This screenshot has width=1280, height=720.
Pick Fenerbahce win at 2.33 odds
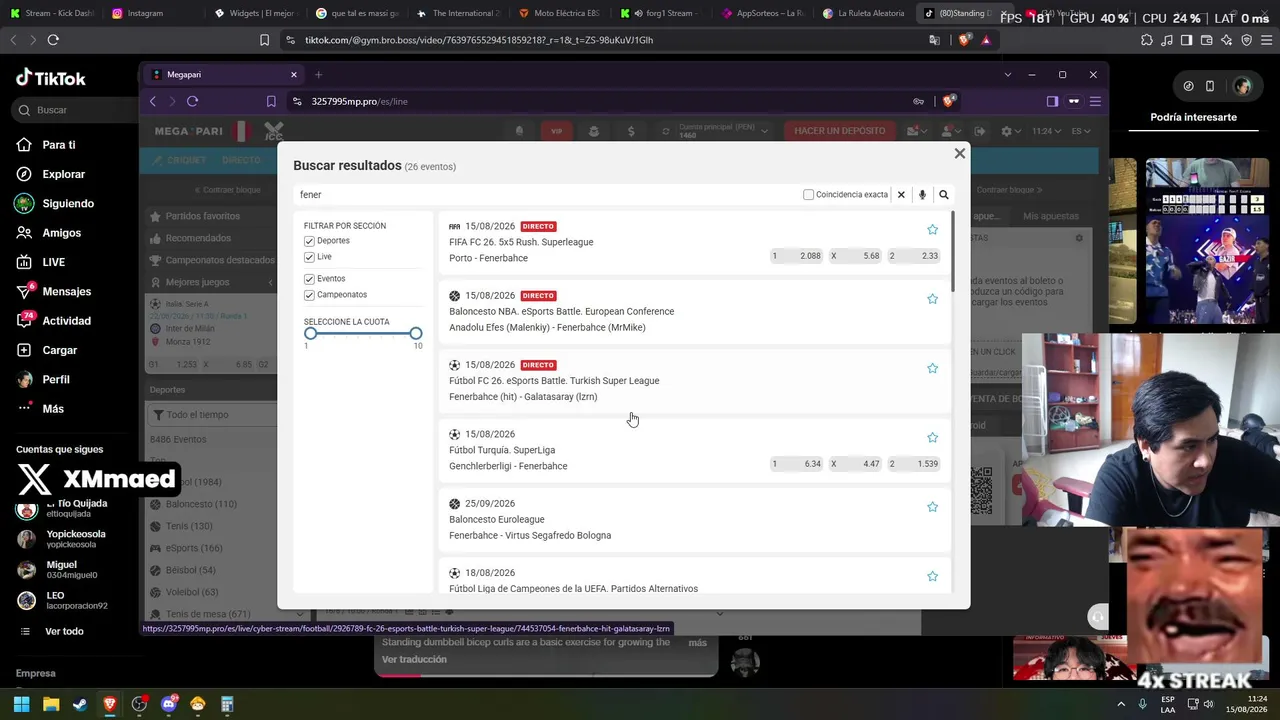pos(915,256)
